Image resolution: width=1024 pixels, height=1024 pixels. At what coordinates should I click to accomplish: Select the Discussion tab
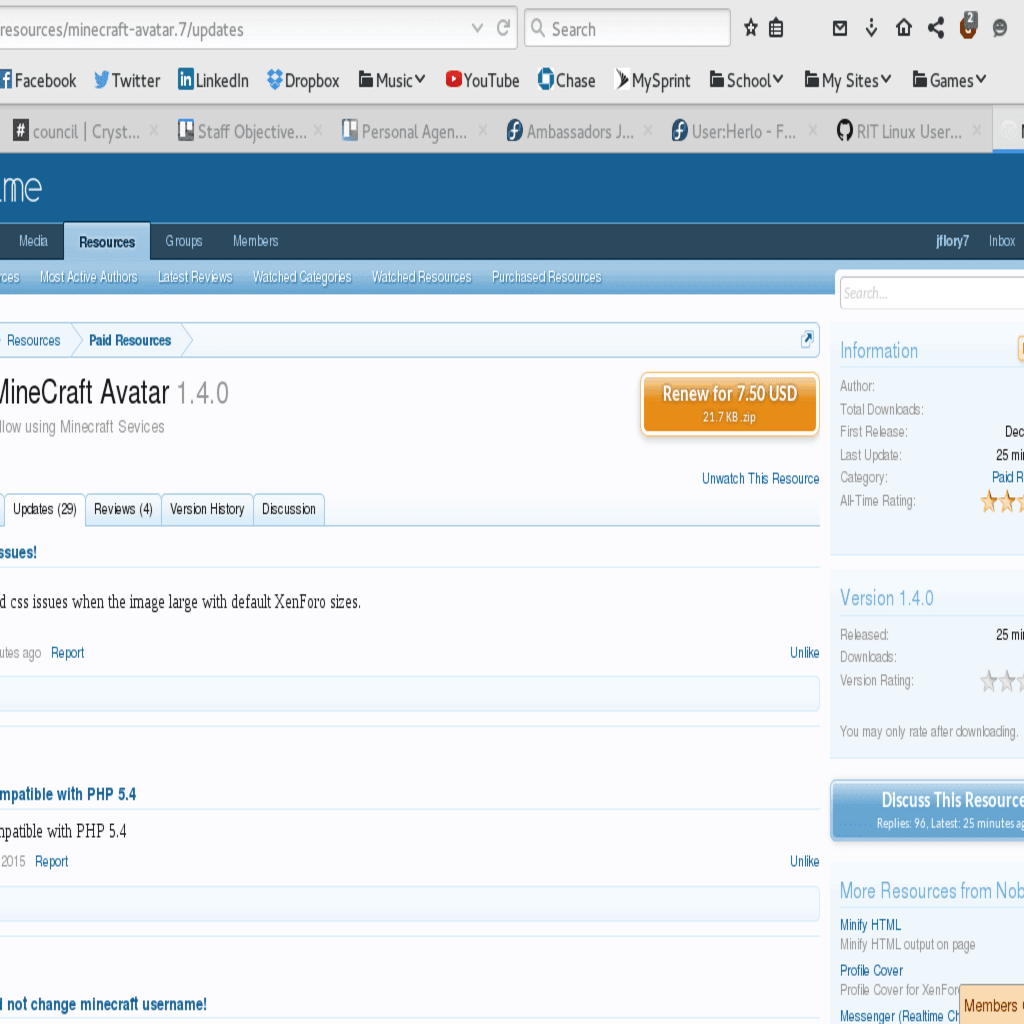coord(289,509)
